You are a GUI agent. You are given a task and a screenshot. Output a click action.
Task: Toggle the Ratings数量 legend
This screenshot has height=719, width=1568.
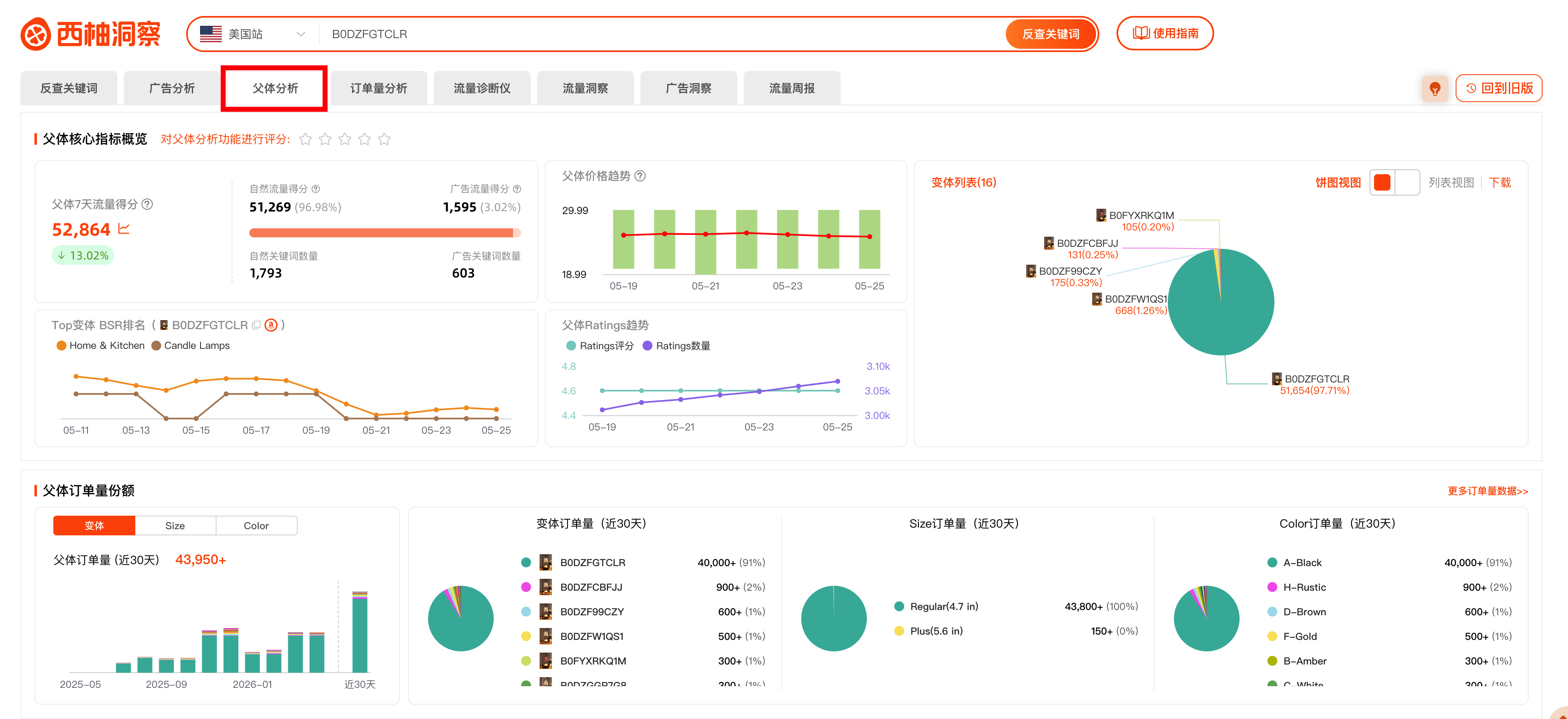[x=676, y=346]
